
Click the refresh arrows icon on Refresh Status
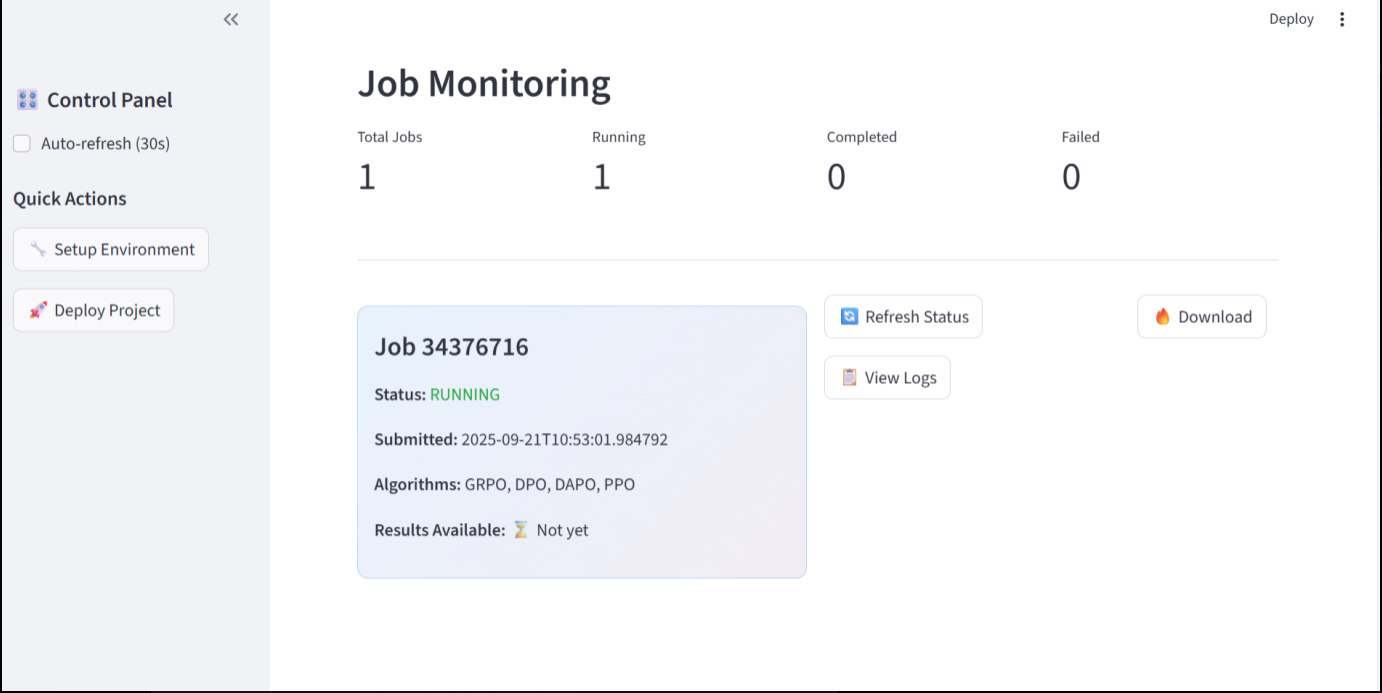click(x=849, y=317)
